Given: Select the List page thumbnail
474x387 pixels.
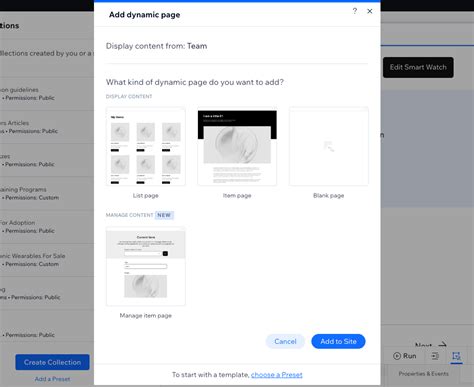Looking at the screenshot, I should [146, 146].
